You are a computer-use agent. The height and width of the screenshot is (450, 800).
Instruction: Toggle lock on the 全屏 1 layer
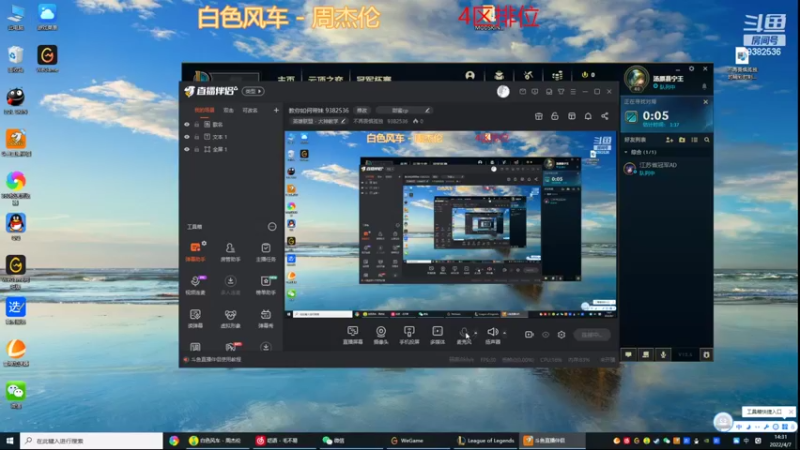(x=196, y=149)
